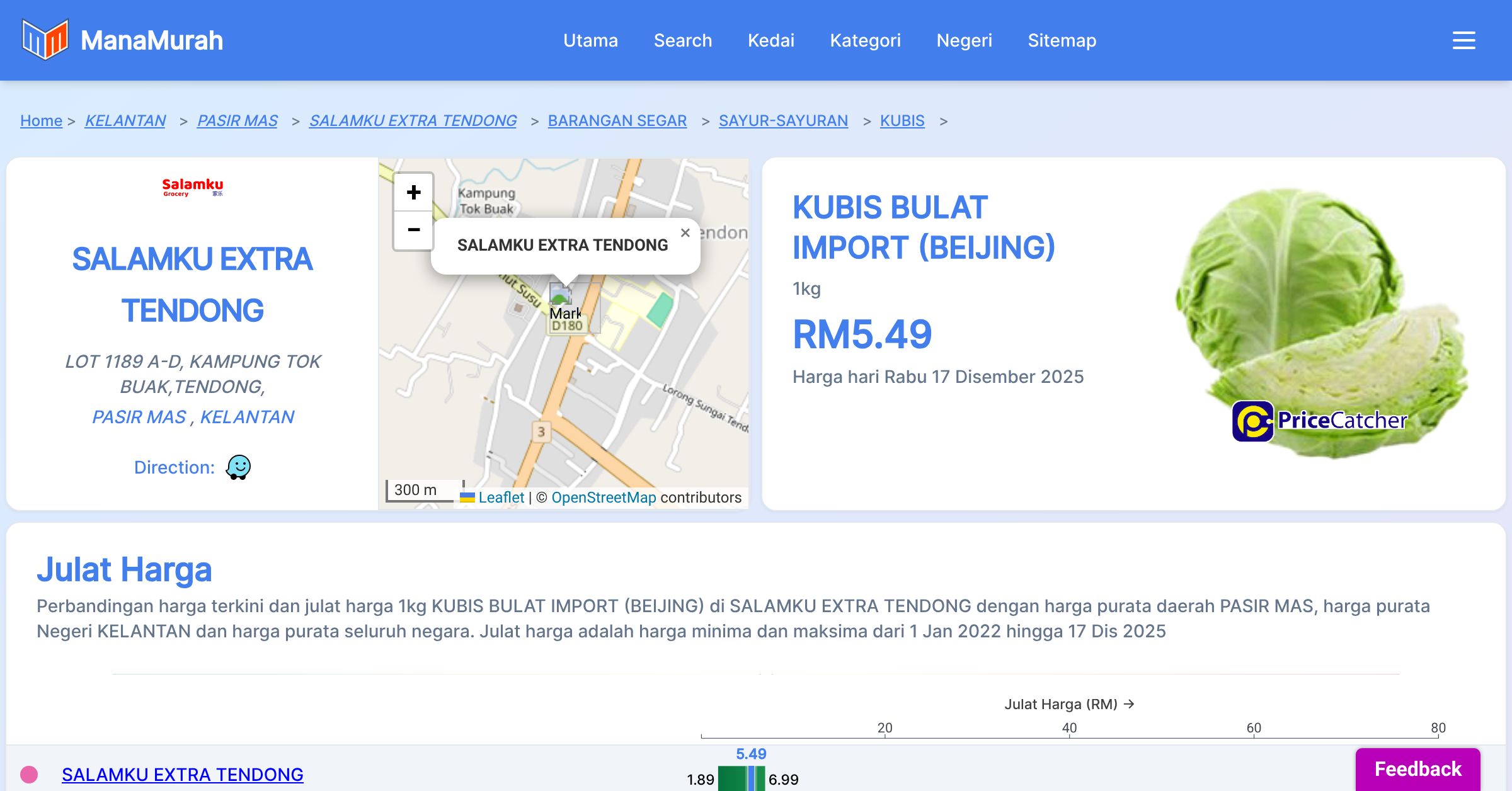Go to Negeri page
Viewport: 1512px width, 791px height.
[x=964, y=40]
